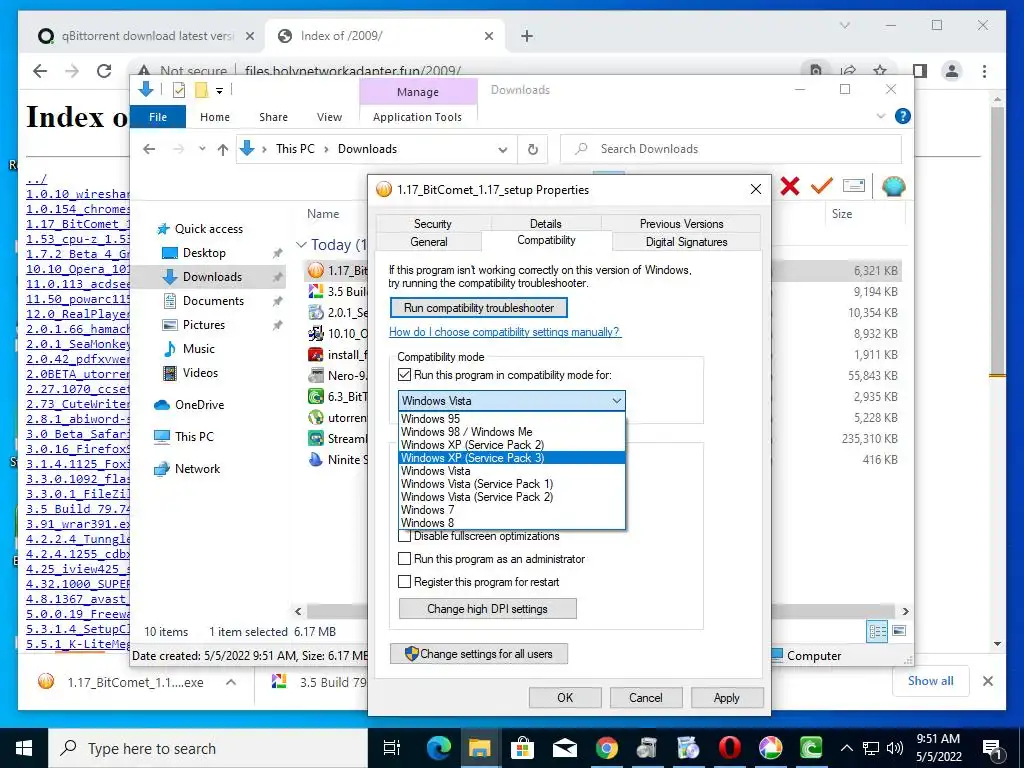
Task: Click Explorer help question mark icon
Action: point(903,116)
